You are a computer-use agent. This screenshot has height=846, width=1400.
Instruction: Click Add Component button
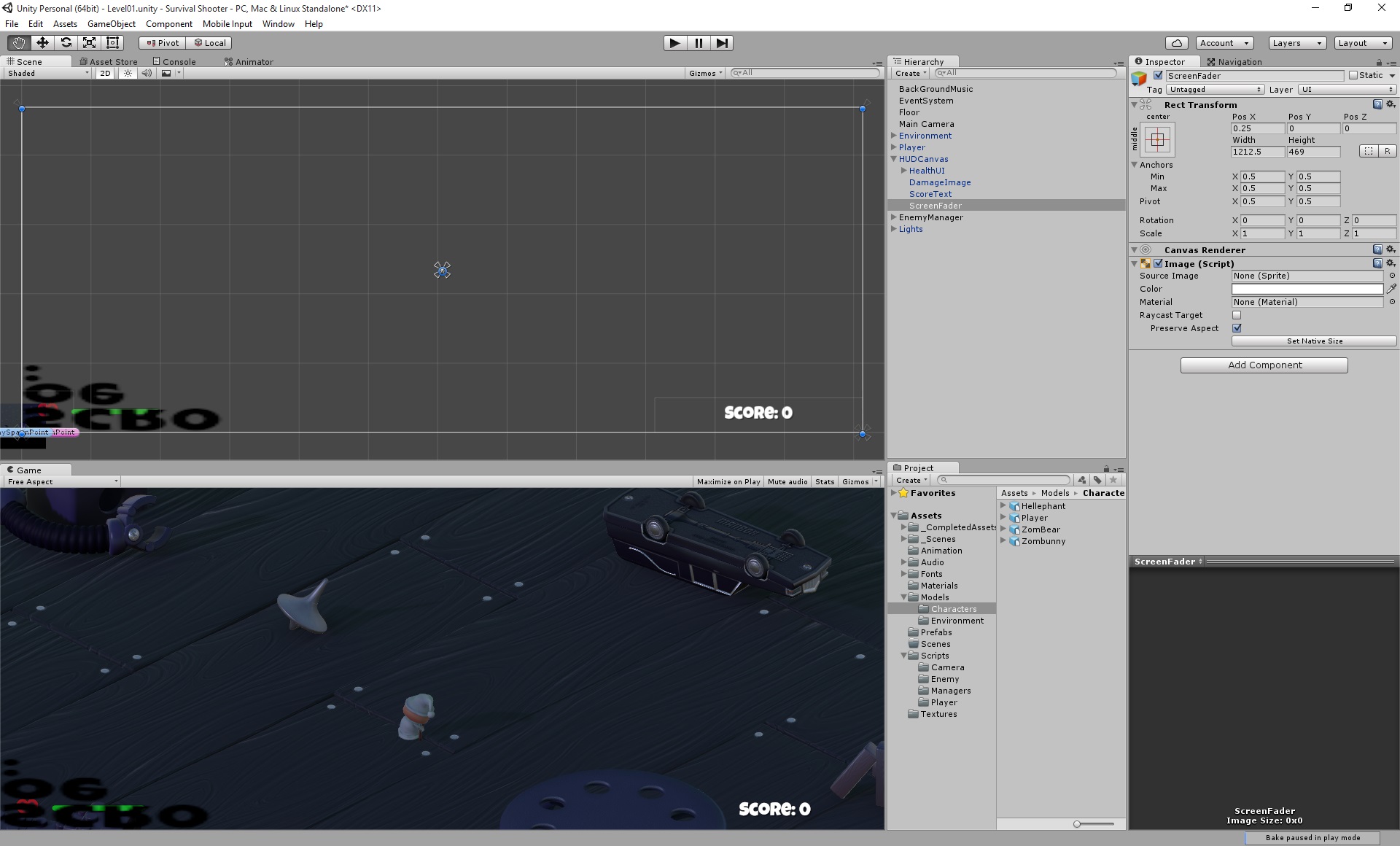coord(1264,365)
